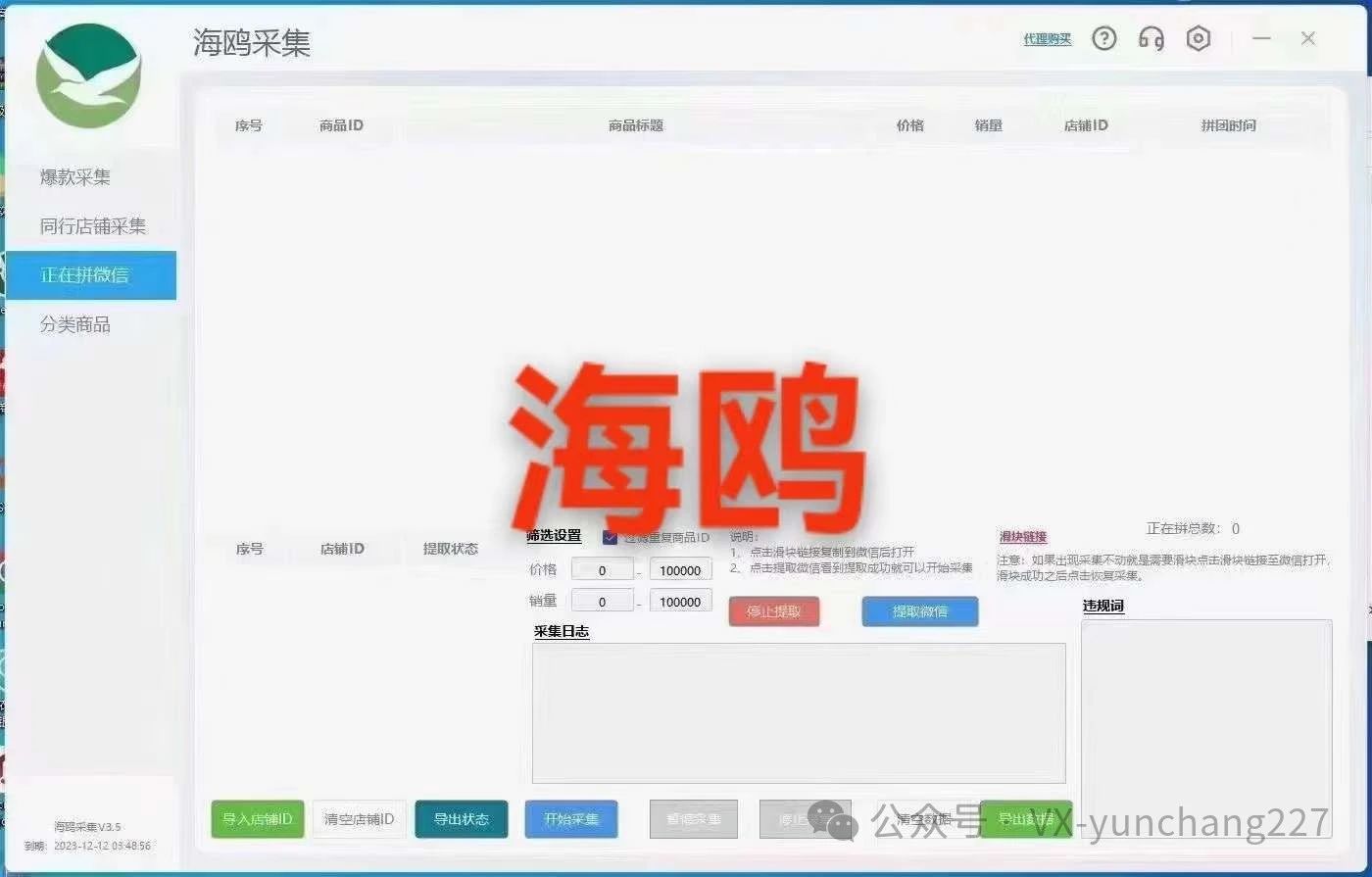This screenshot has width=1372, height=877.
Task: Click the 销量 column header in product table
Action: (x=989, y=125)
